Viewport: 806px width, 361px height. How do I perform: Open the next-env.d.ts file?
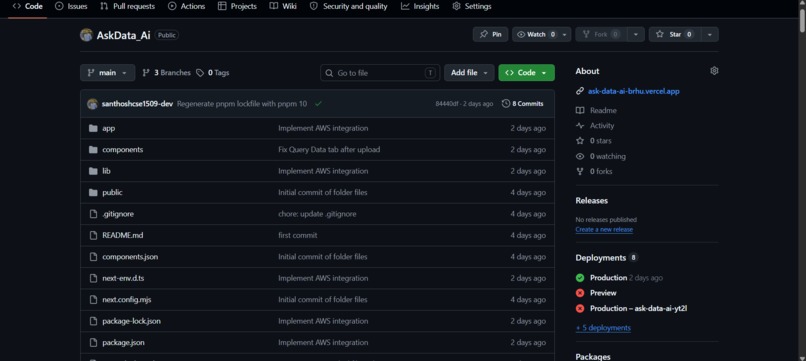tap(123, 278)
